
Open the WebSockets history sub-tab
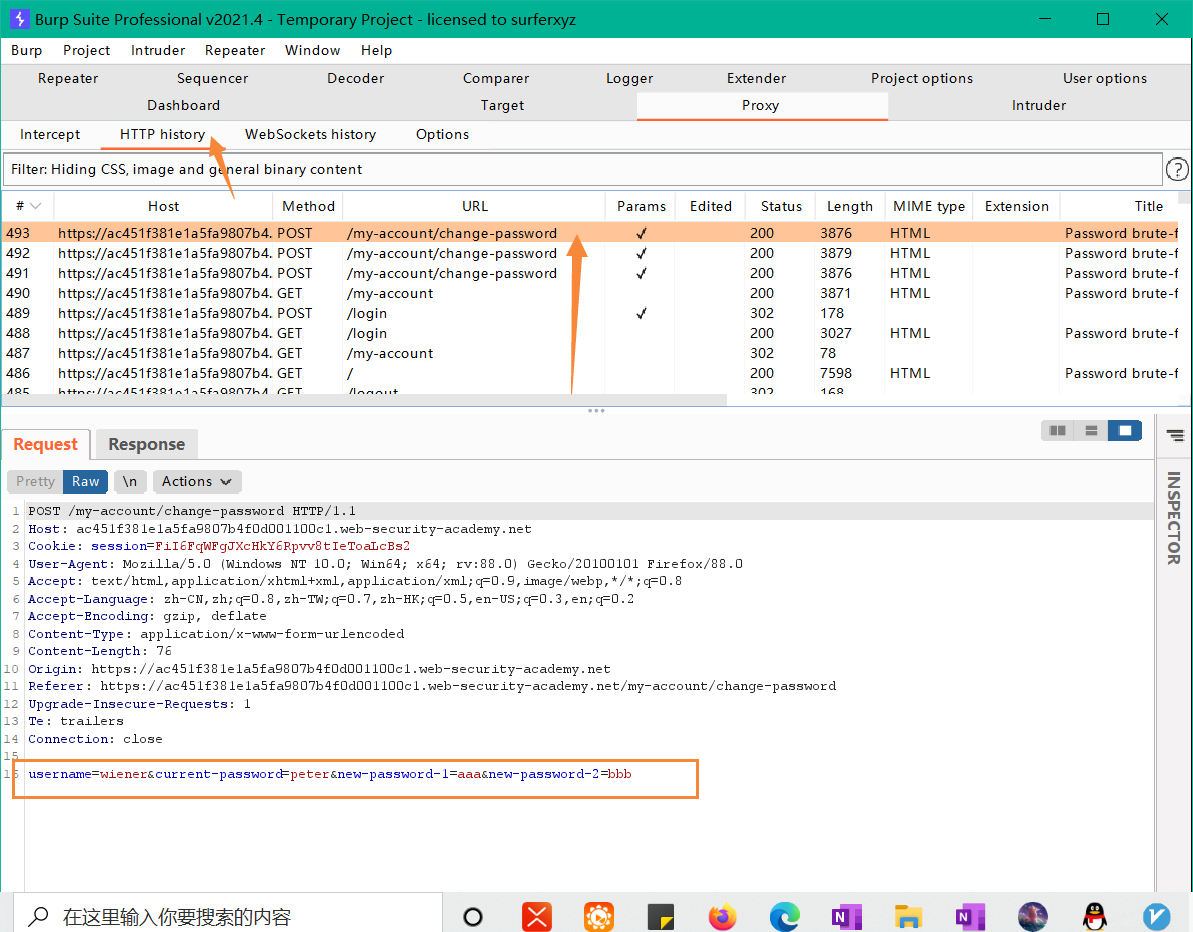(x=310, y=134)
